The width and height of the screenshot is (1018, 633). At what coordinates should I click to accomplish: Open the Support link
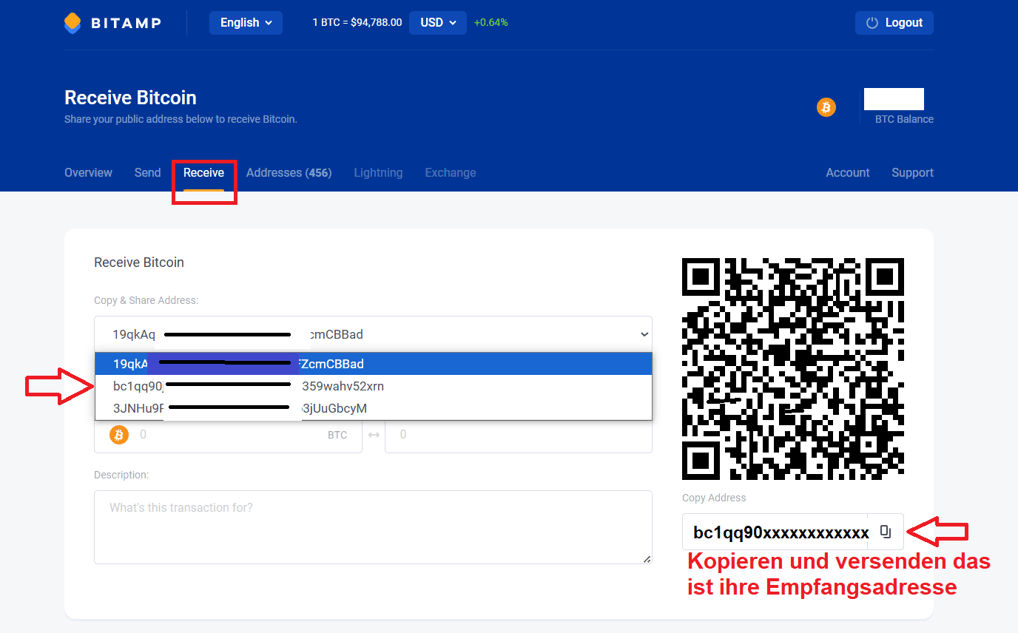point(912,173)
